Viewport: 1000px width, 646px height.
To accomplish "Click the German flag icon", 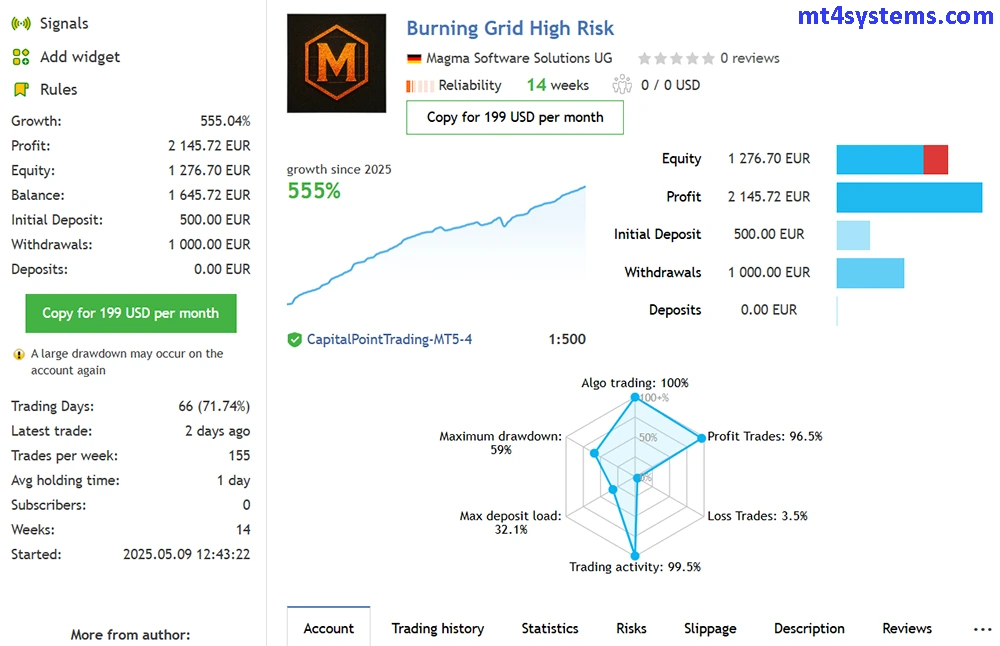I will click(414, 59).
